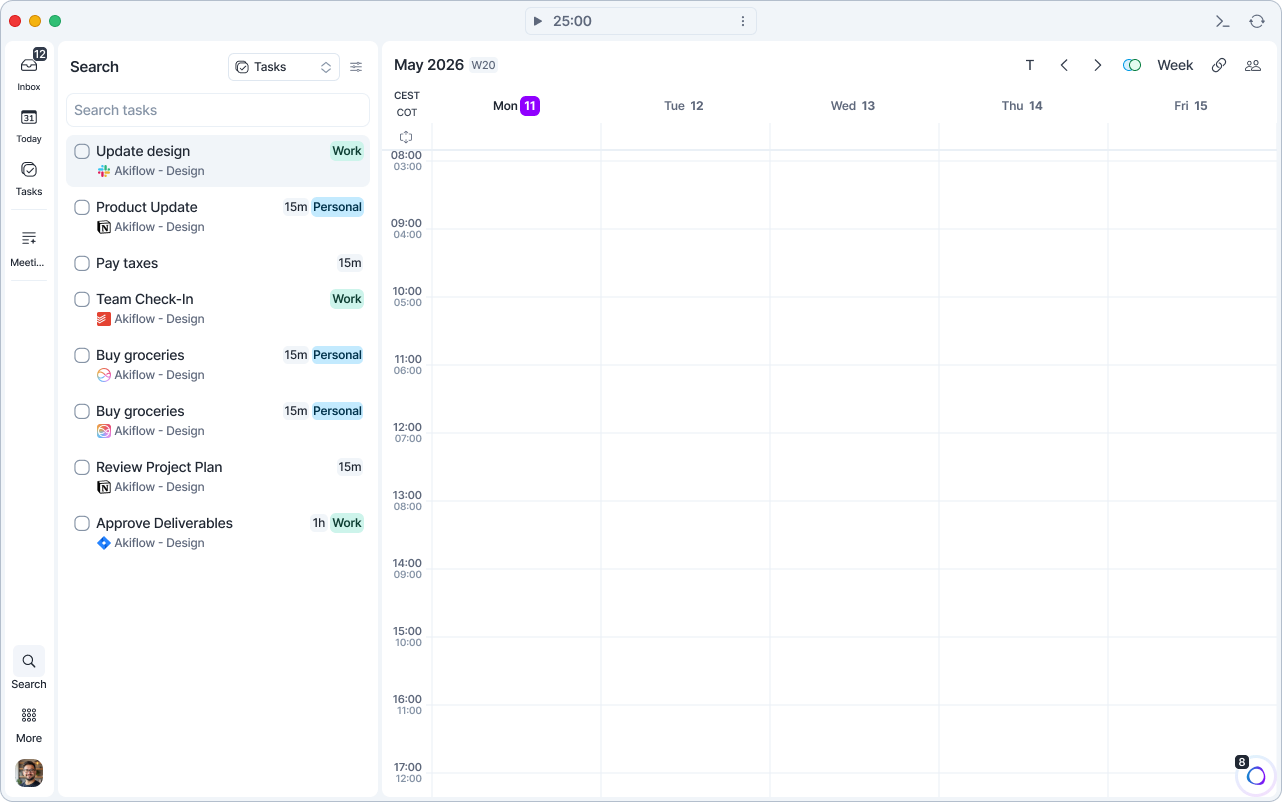Screen dimensions: 1282x802
Task: Complete Review Project Plan checkbox
Action: click(82, 468)
